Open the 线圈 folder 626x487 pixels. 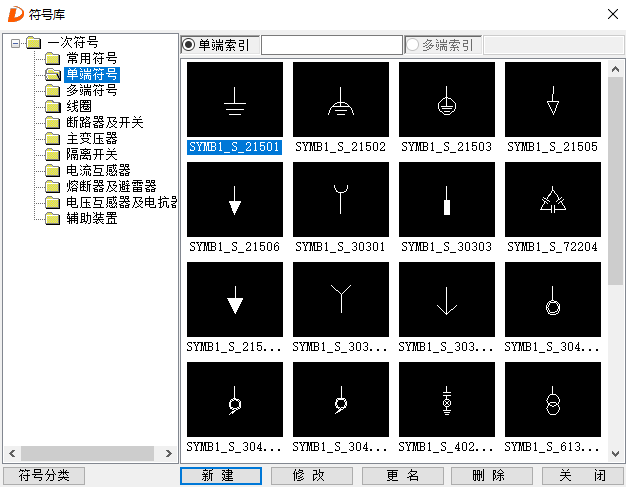79,106
